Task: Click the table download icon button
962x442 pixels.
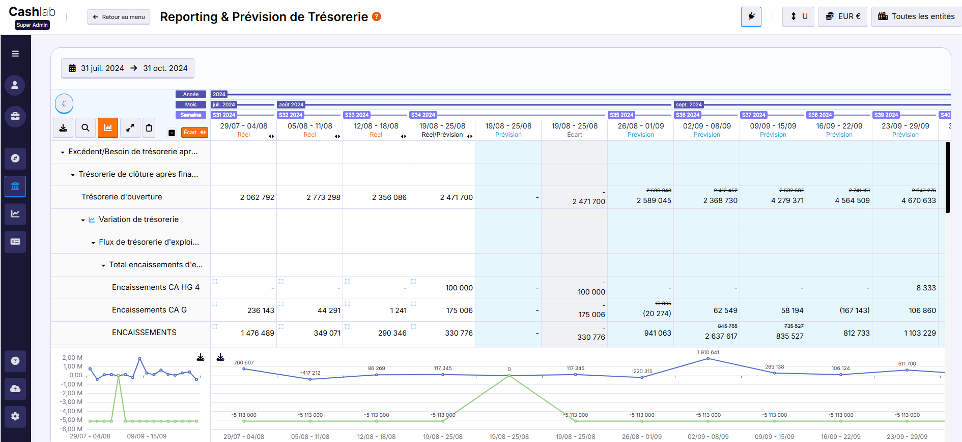Action: [x=64, y=128]
